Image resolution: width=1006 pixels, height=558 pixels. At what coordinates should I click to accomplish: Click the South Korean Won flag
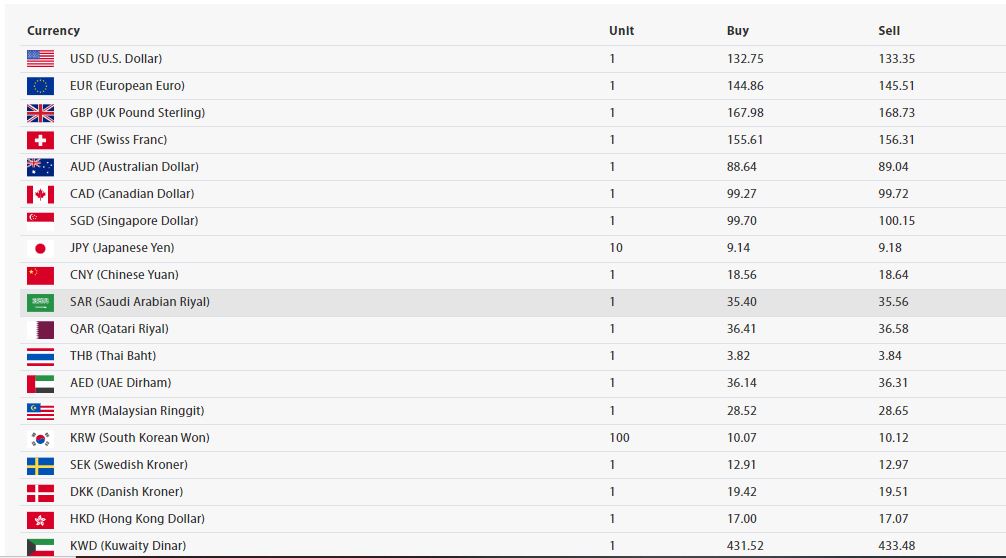click(x=40, y=438)
